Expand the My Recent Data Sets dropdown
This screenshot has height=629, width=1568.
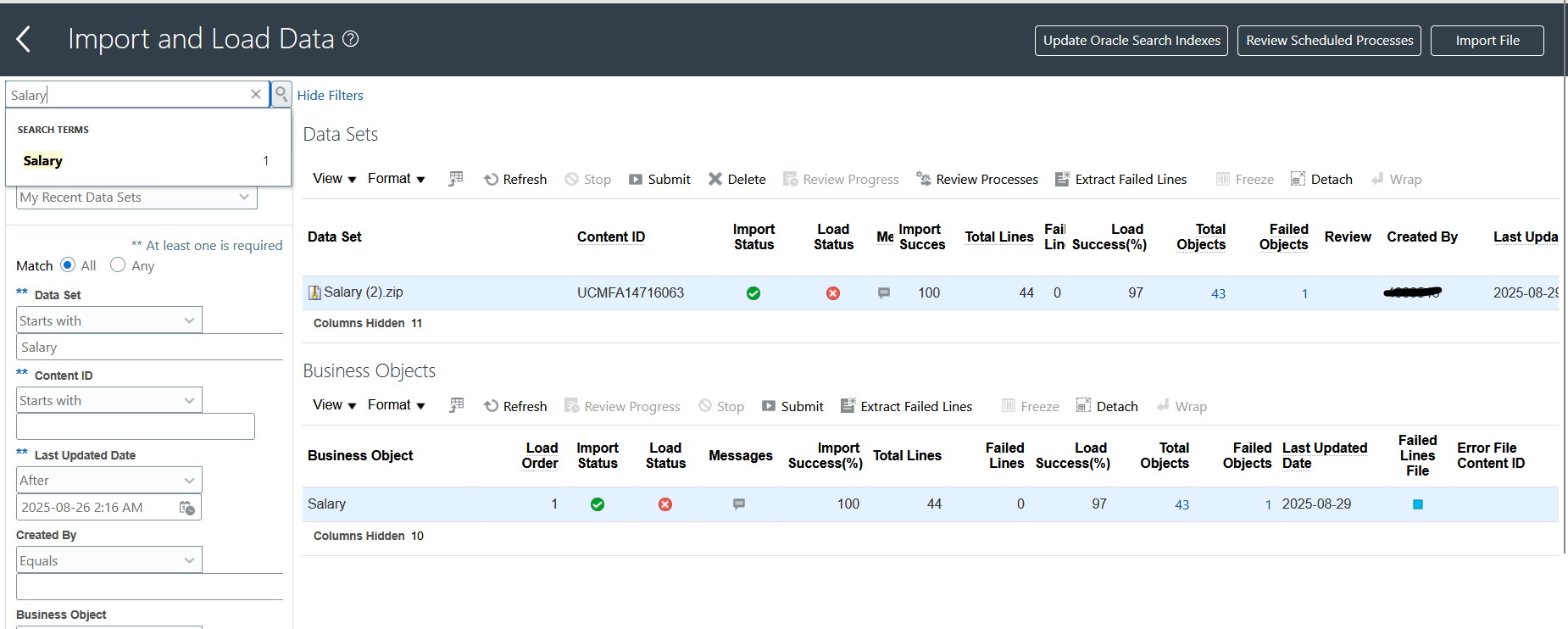(x=136, y=198)
